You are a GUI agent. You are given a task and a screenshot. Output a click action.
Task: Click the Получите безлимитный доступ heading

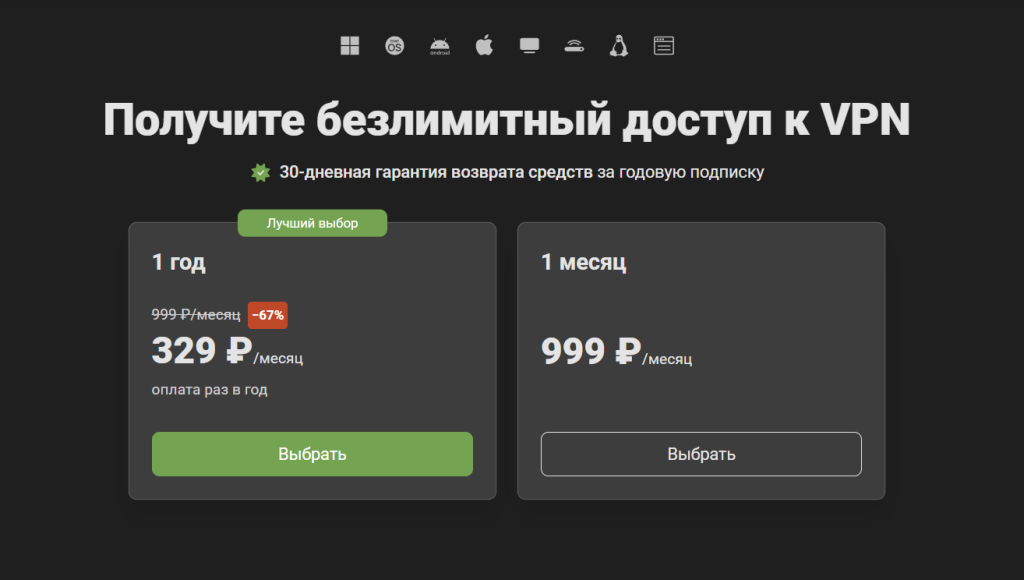pyautogui.click(x=507, y=120)
